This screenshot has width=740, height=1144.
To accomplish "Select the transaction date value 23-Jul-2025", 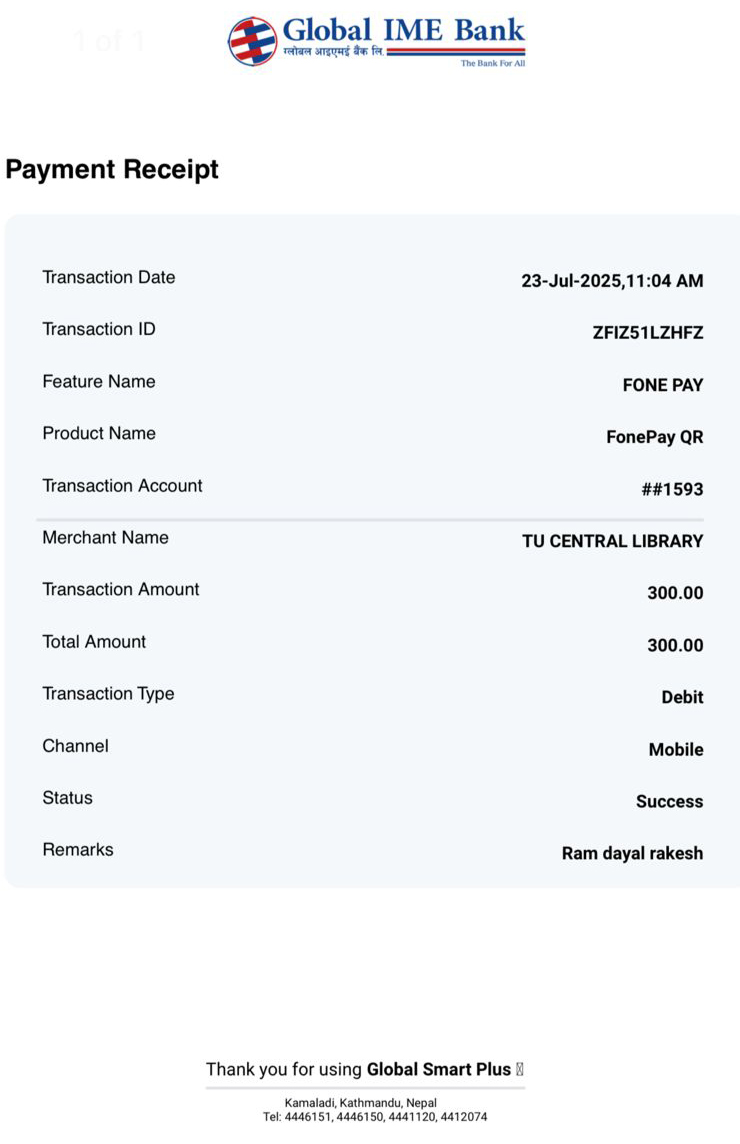I will click(x=612, y=281).
